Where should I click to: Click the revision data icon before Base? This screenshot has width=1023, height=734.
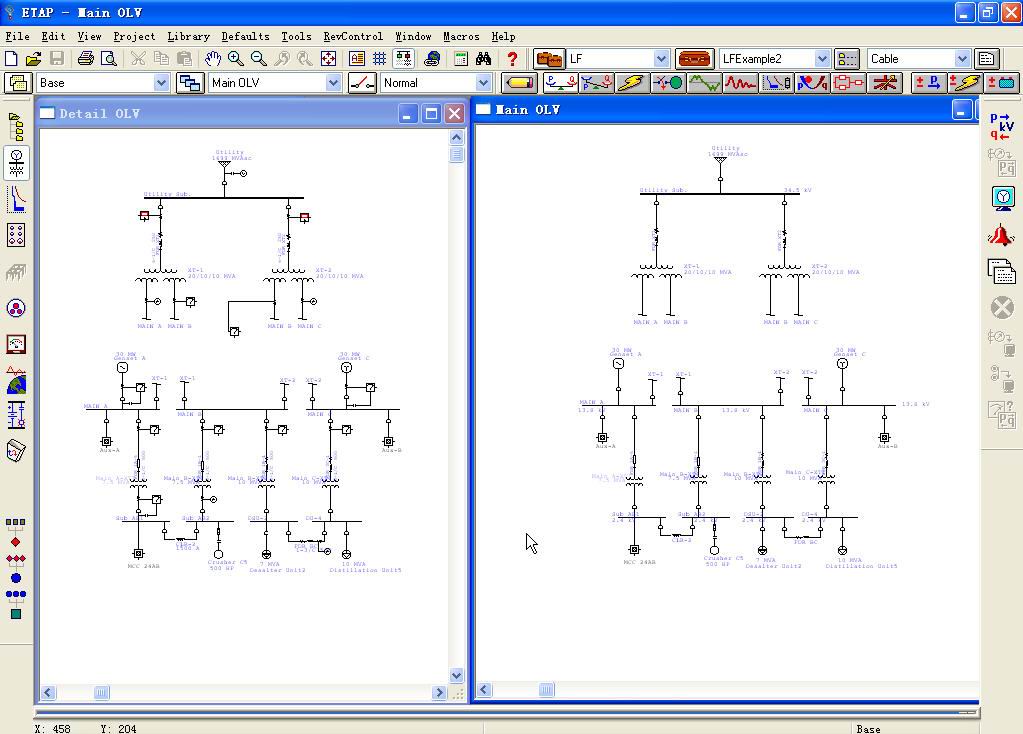(18, 83)
